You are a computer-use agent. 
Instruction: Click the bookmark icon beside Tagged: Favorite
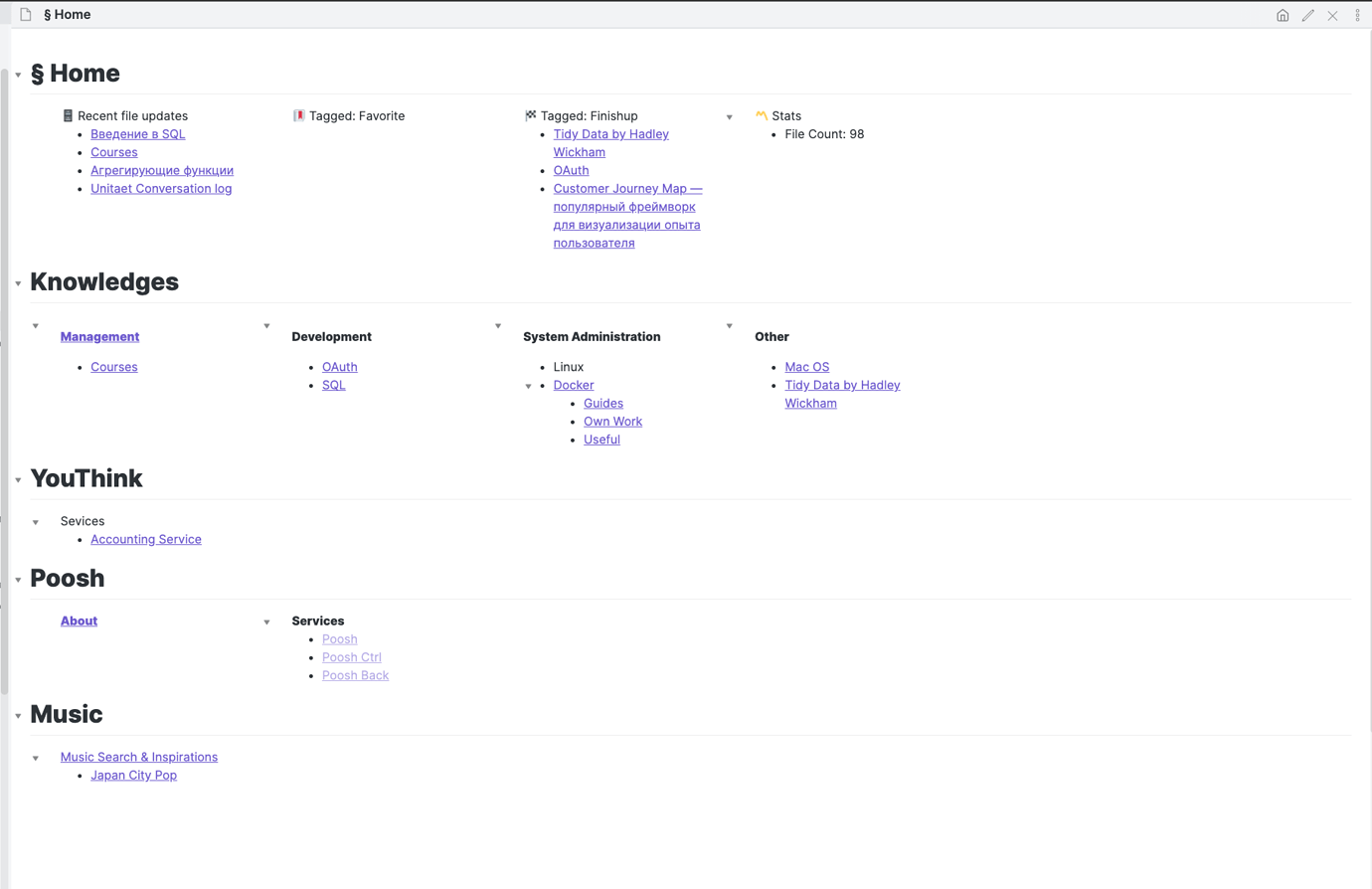coord(296,115)
